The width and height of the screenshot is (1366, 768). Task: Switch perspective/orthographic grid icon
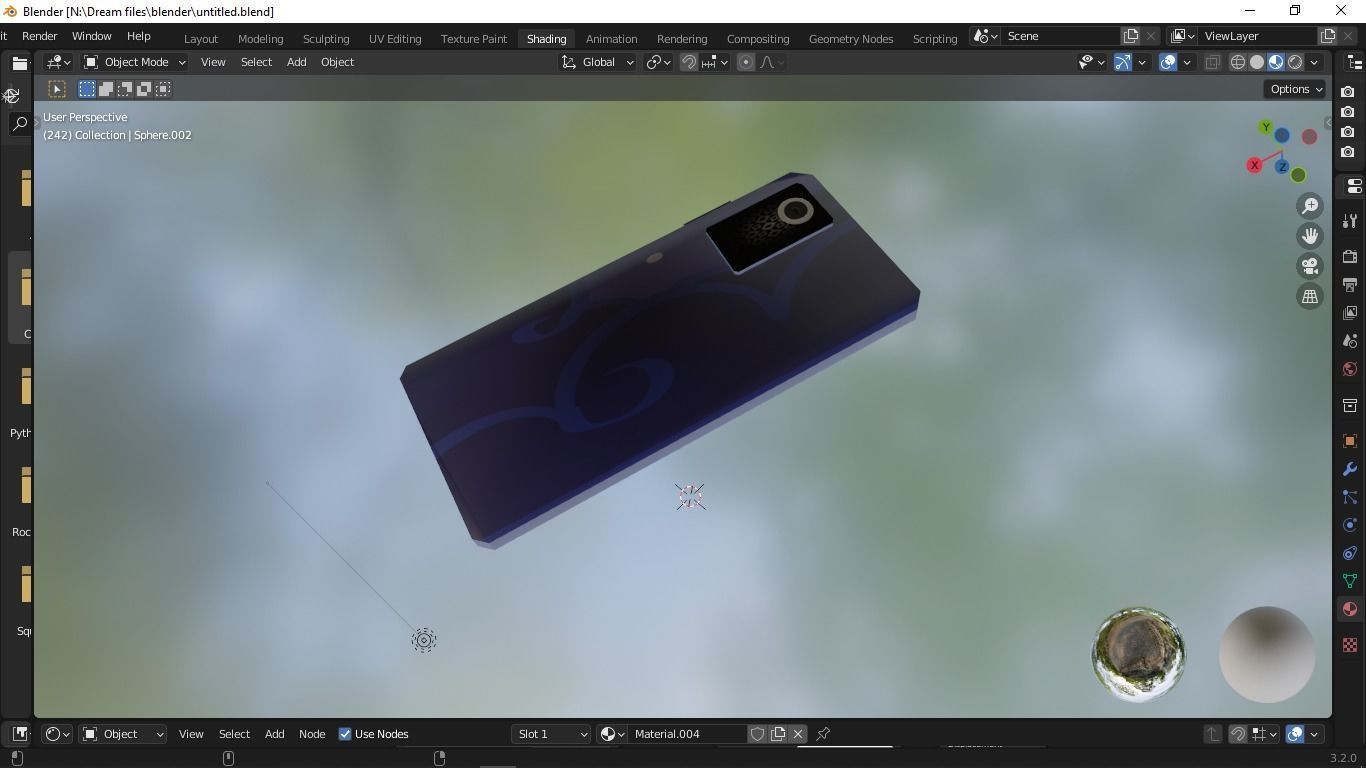[1310, 296]
